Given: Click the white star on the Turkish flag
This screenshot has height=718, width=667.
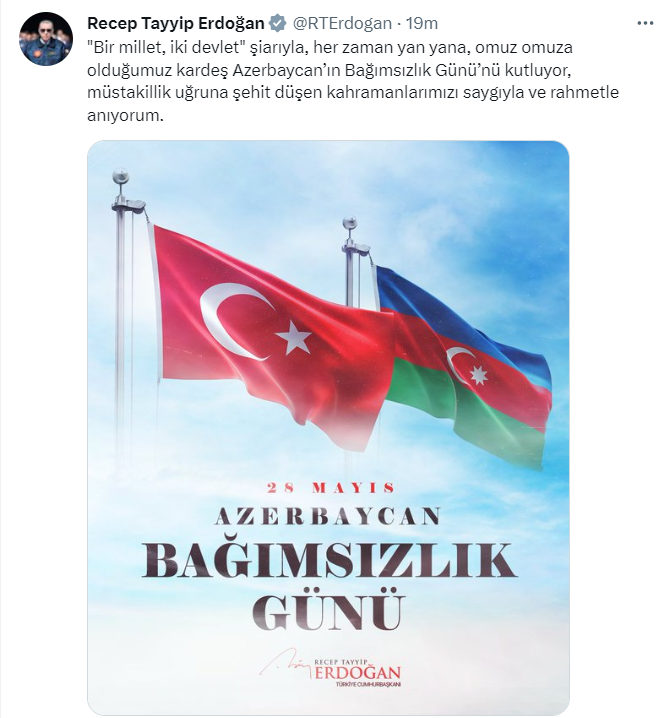Looking at the screenshot, I should pos(293,337).
